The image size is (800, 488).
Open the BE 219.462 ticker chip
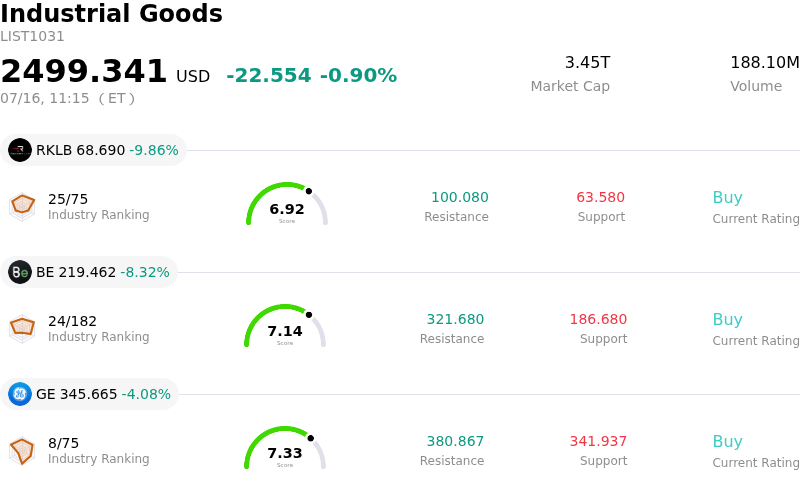89,272
